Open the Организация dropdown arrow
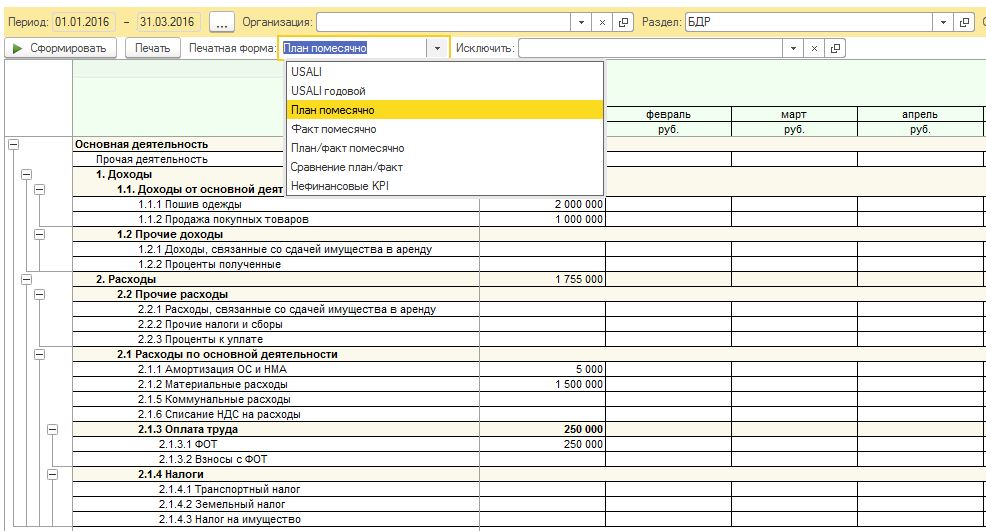The image size is (986, 531). click(581, 22)
